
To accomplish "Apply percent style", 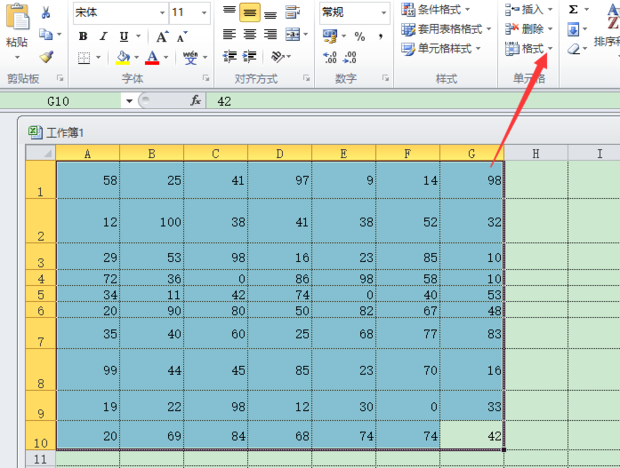I will [x=359, y=37].
